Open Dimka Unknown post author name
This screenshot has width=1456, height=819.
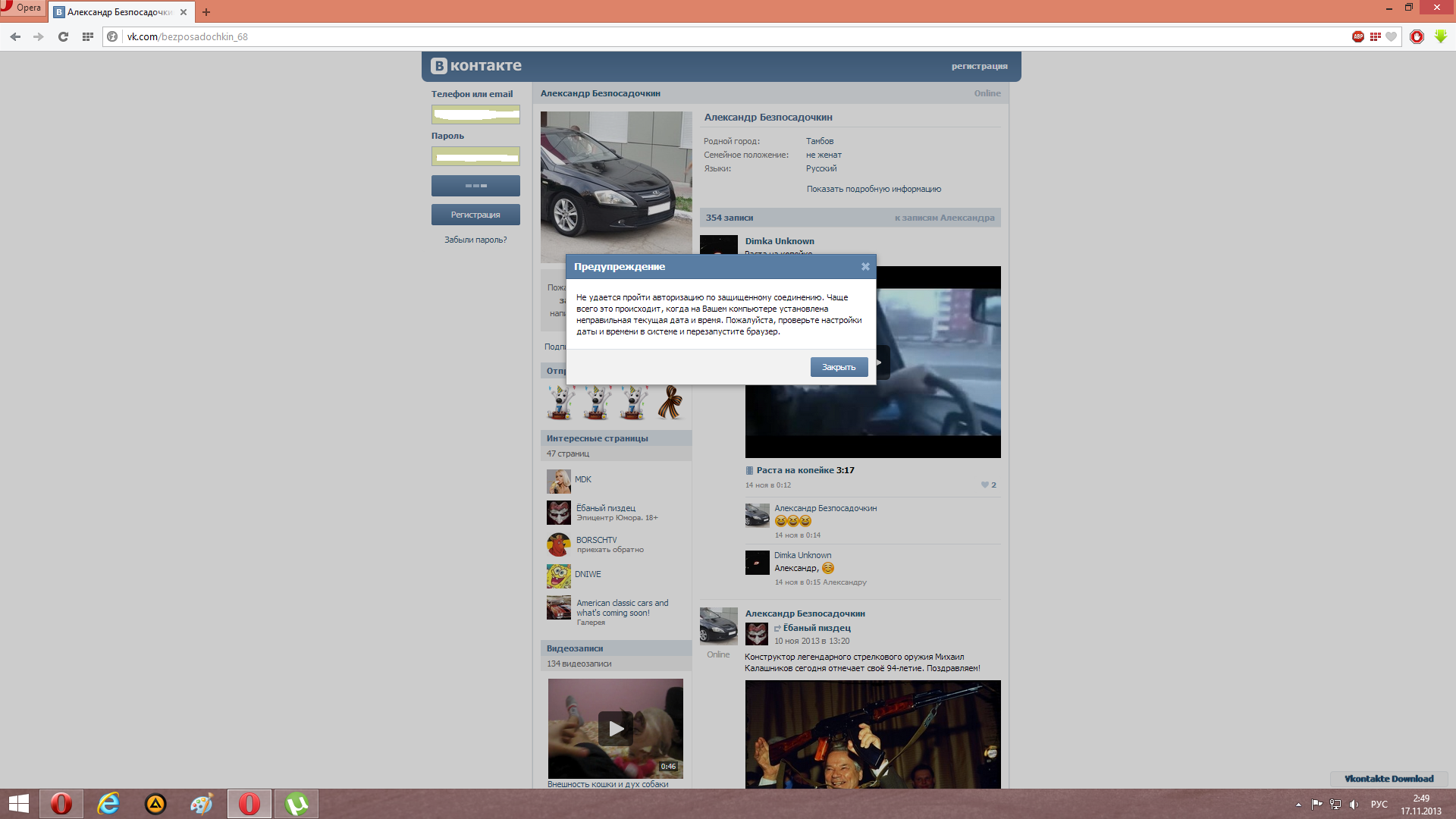pyautogui.click(x=780, y=241)
